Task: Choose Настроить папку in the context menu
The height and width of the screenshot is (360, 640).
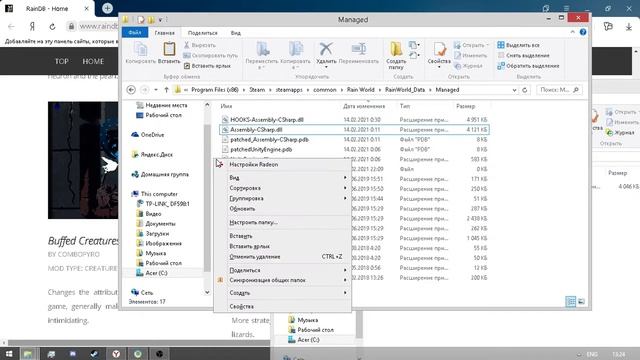Action: click(282, 222)
